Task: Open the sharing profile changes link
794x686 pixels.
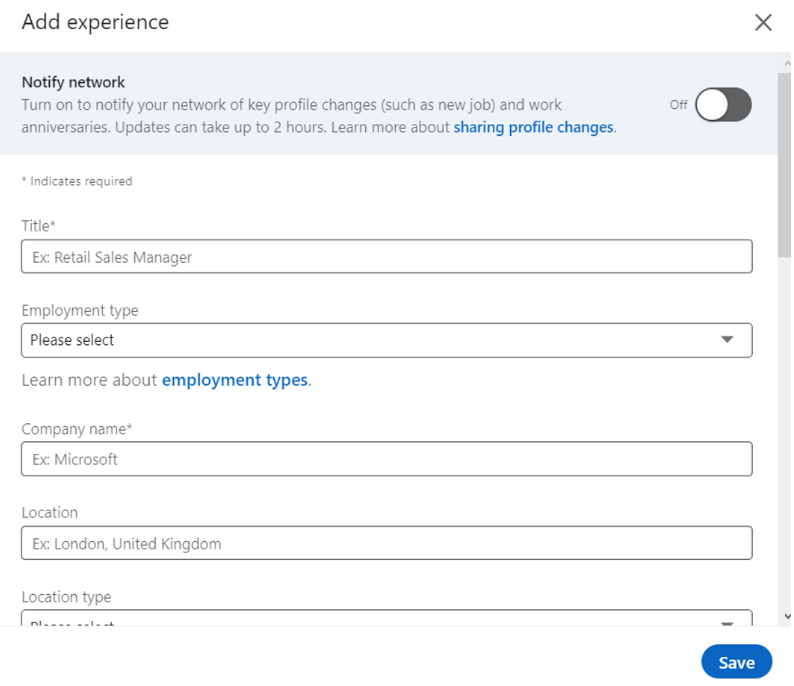Action: [x=533, y=127]
